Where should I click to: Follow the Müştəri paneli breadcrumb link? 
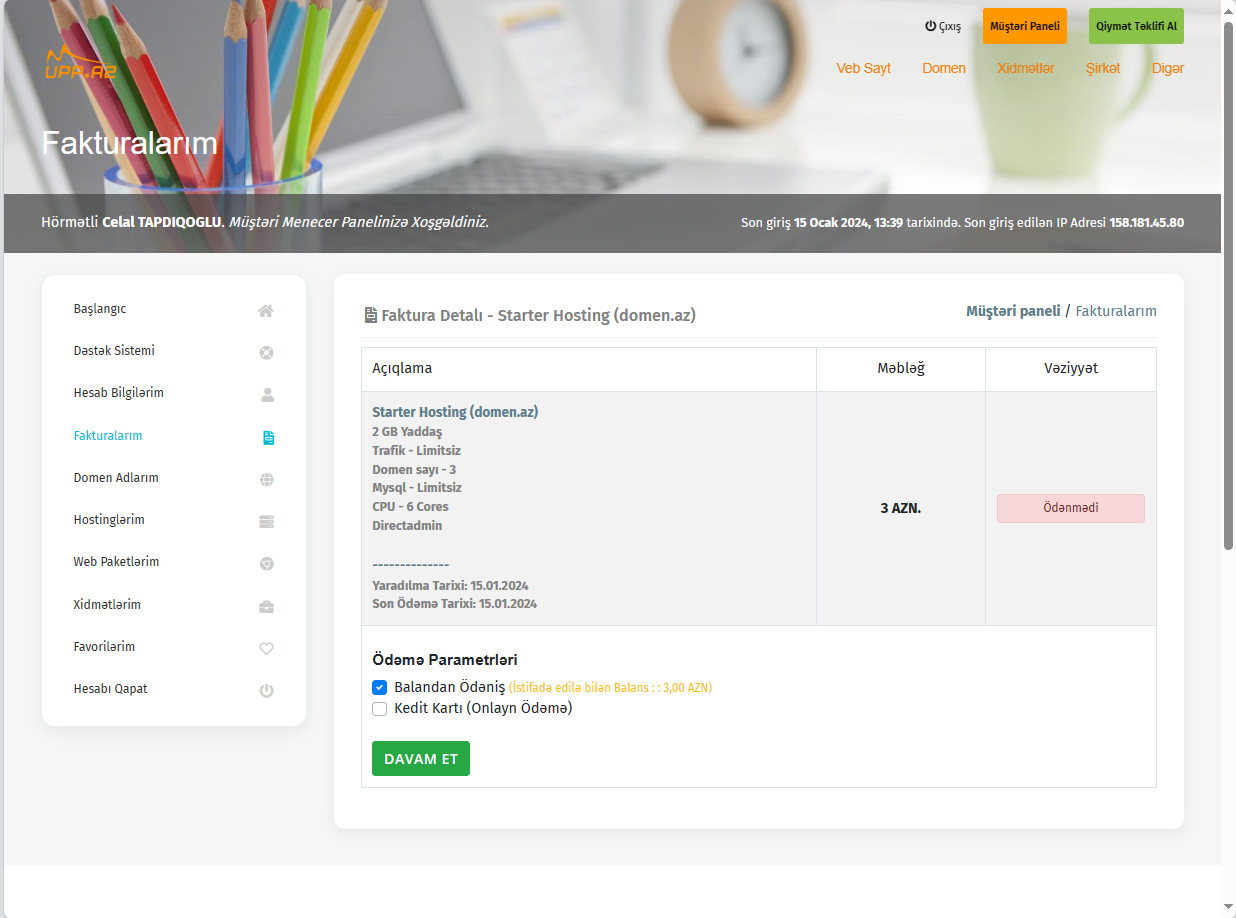(1012, 311)
